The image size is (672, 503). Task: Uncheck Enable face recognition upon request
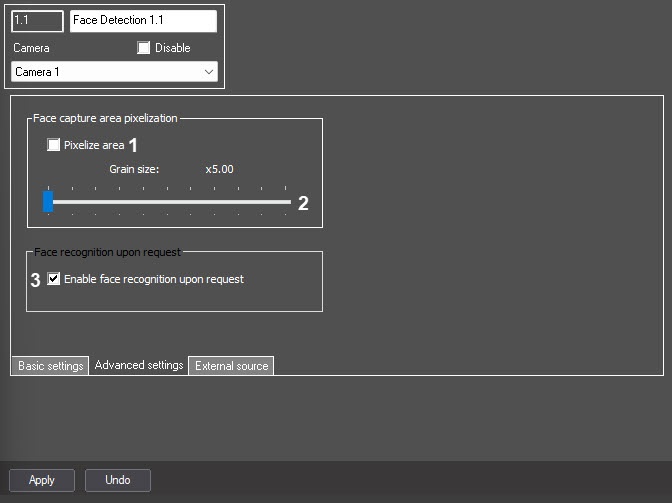[54, 279]
